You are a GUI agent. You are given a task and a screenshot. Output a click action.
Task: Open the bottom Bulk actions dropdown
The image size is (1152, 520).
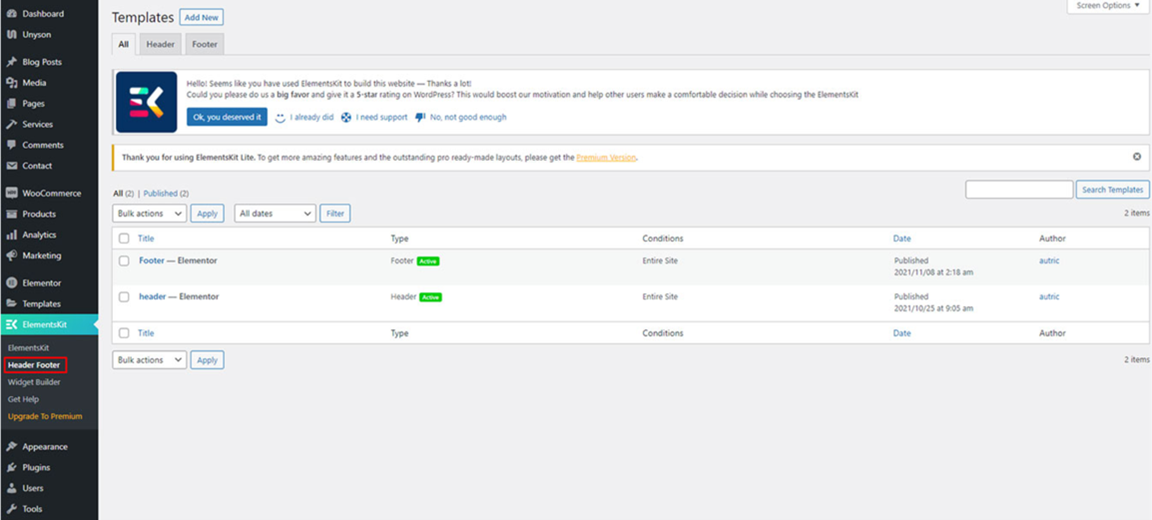[149, 360]
